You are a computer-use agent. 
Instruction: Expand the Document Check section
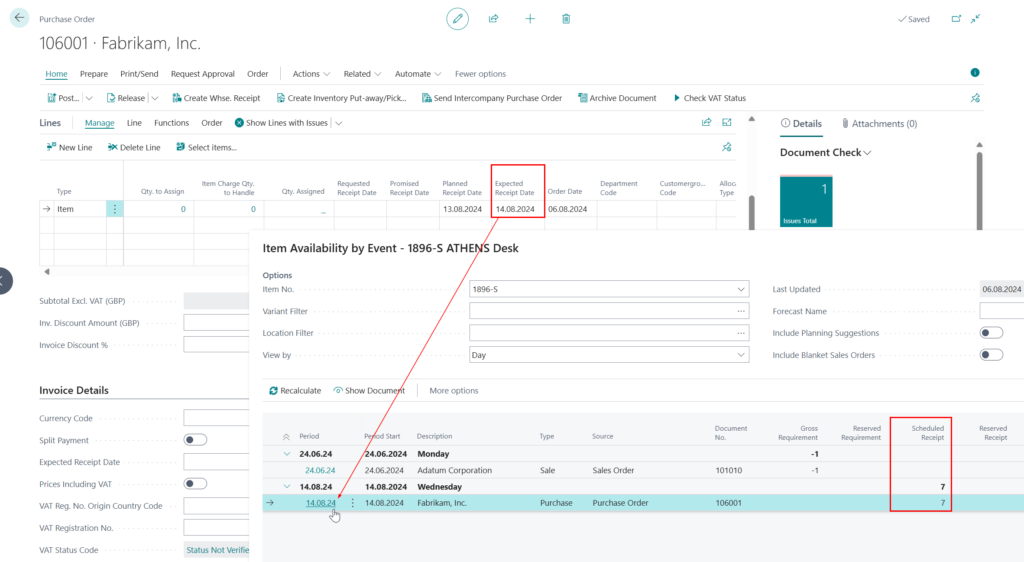tap(825, 153)
